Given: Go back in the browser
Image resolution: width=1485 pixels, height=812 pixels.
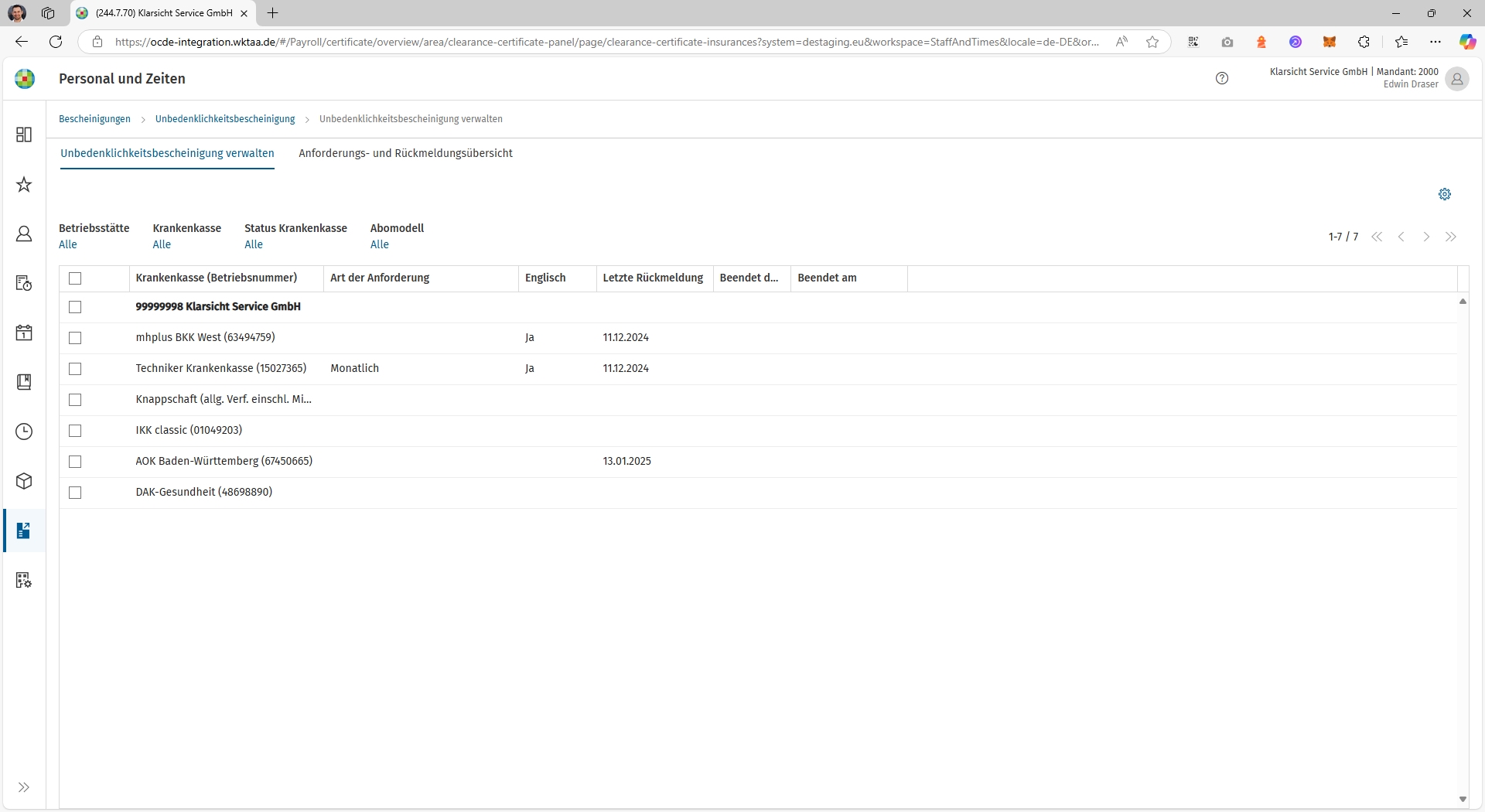Looking at the screenshot, I should click(22, 42).
